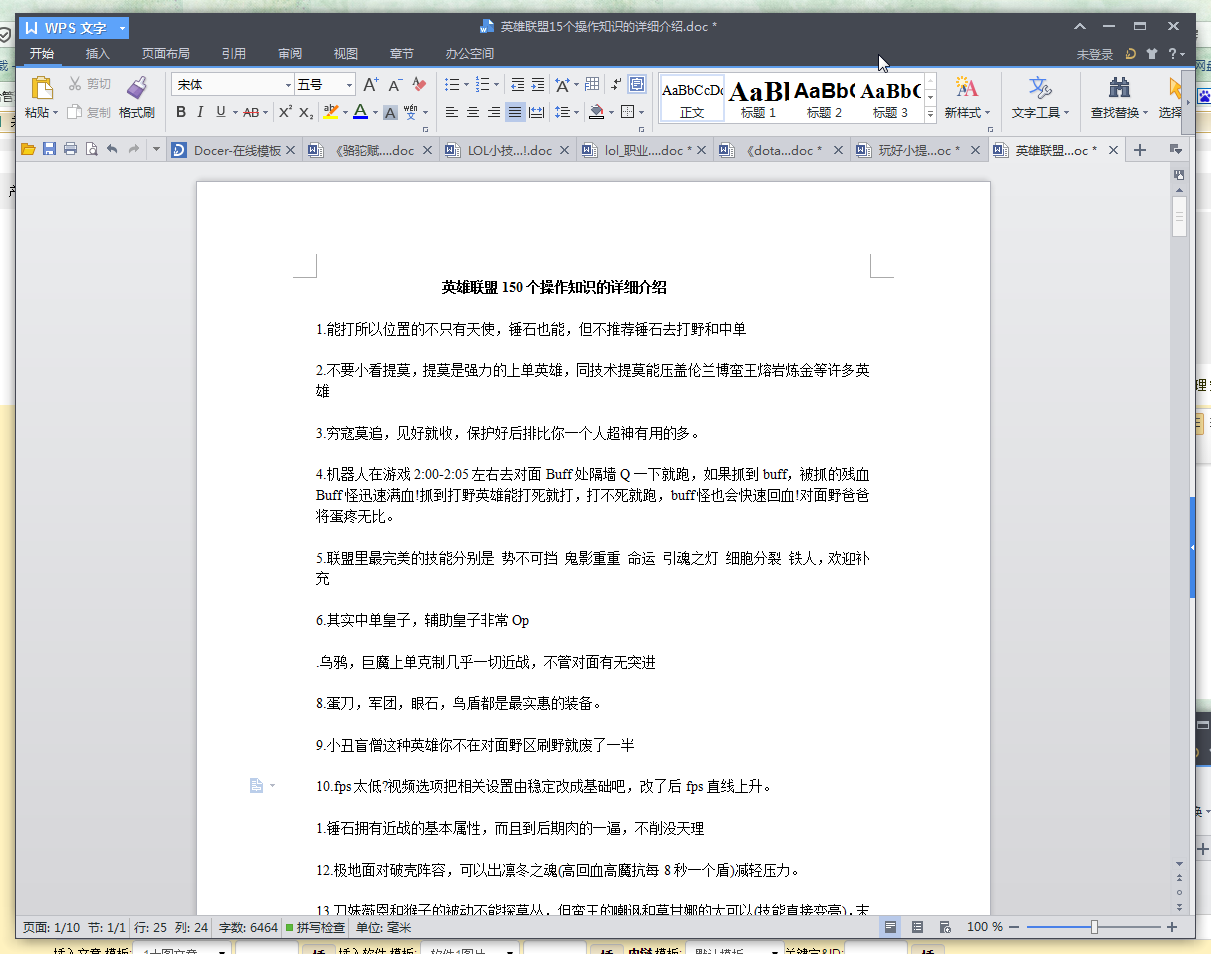The height and width of the screenshot is (954, 1211).
Task: Expand the styles gallery more arrow
Action: click(930, 115)
